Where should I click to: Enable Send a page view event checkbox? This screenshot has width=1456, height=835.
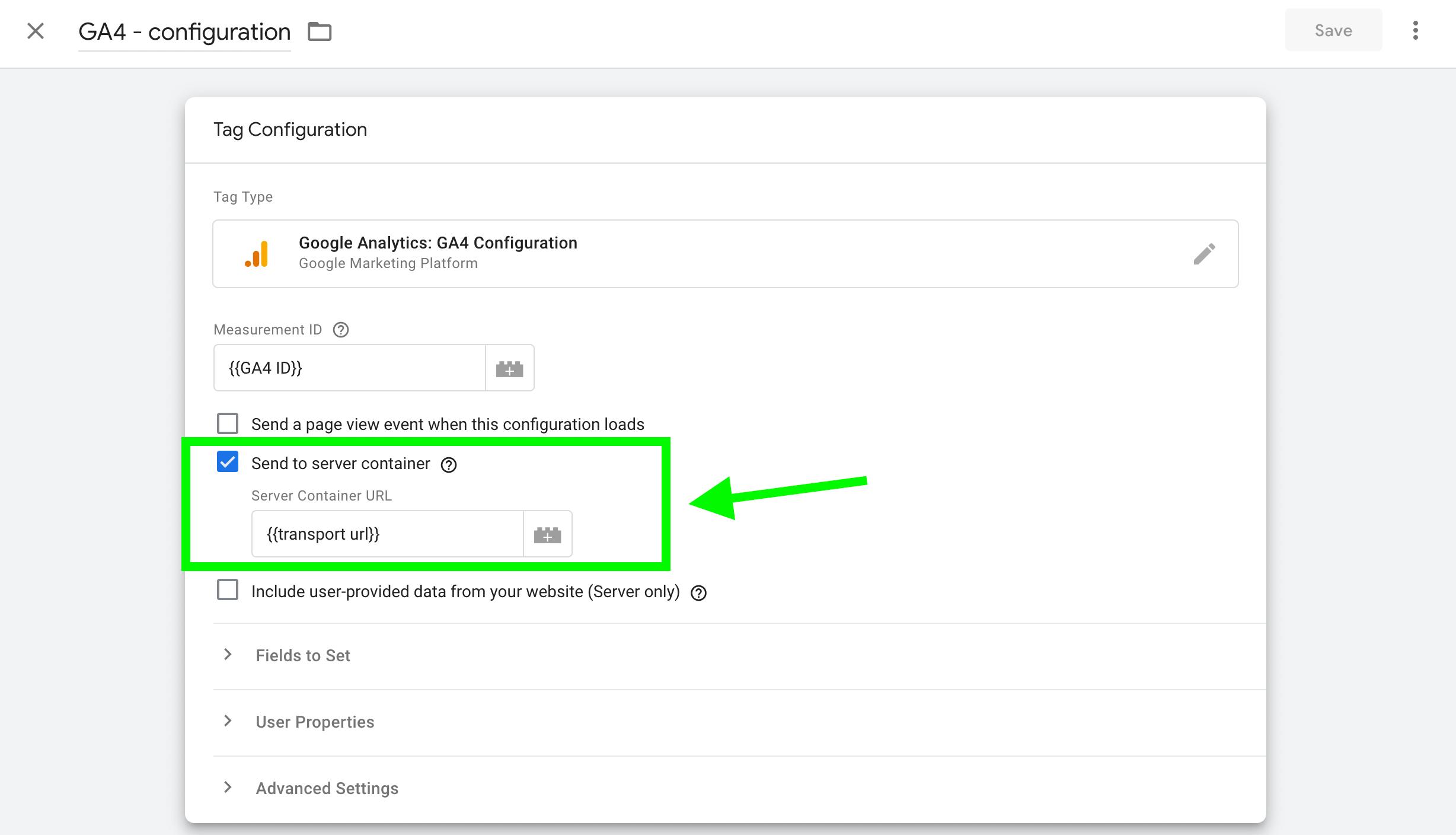click(228, 424)
